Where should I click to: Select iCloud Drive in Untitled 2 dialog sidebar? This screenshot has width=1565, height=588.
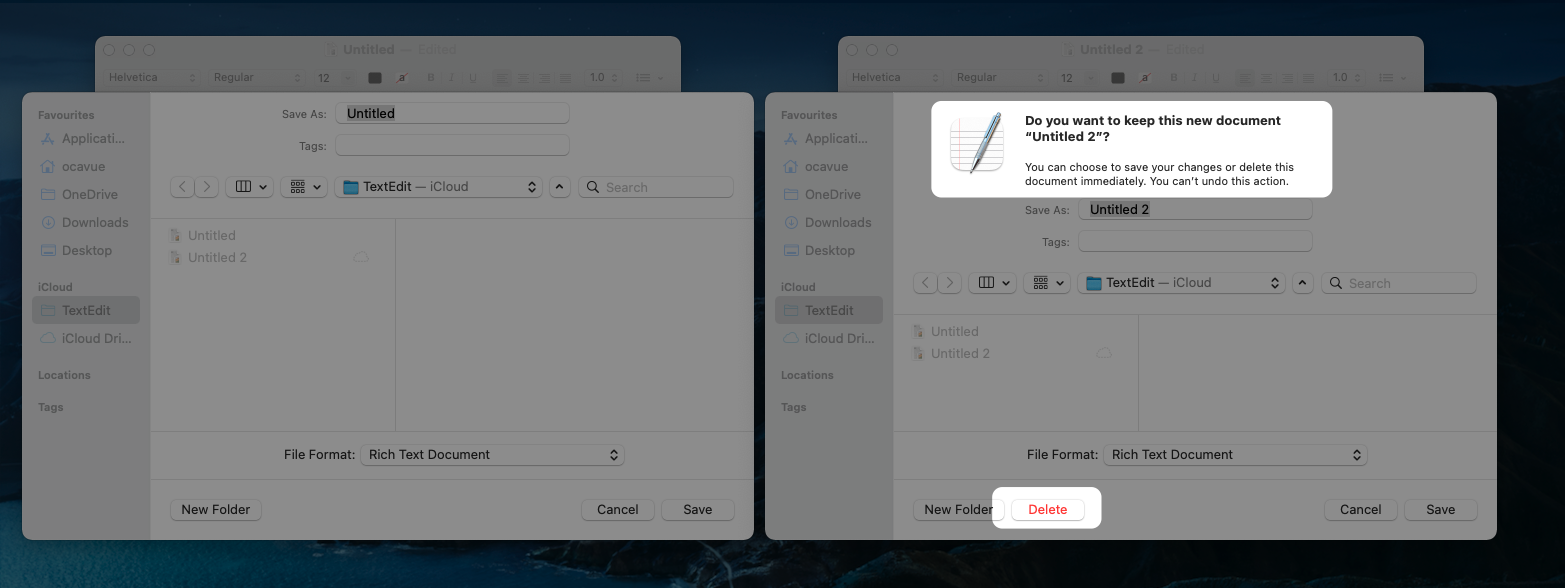(829, 338)
